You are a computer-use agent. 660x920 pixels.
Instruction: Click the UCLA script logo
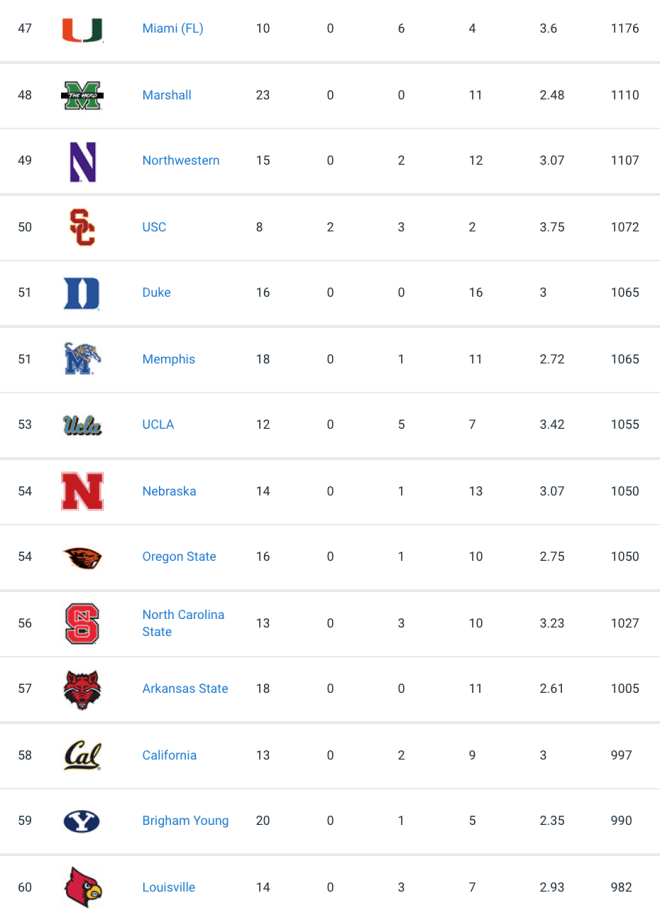pyautogui.click(x=82, y=425)
